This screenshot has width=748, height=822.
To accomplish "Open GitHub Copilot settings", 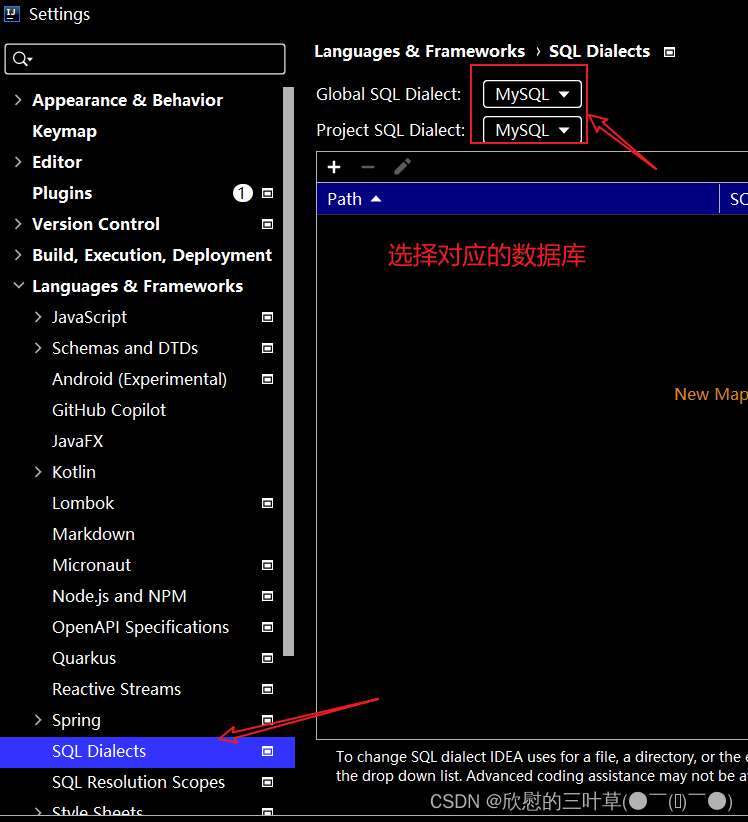I will pyautogui.click(x=109, y=410).
